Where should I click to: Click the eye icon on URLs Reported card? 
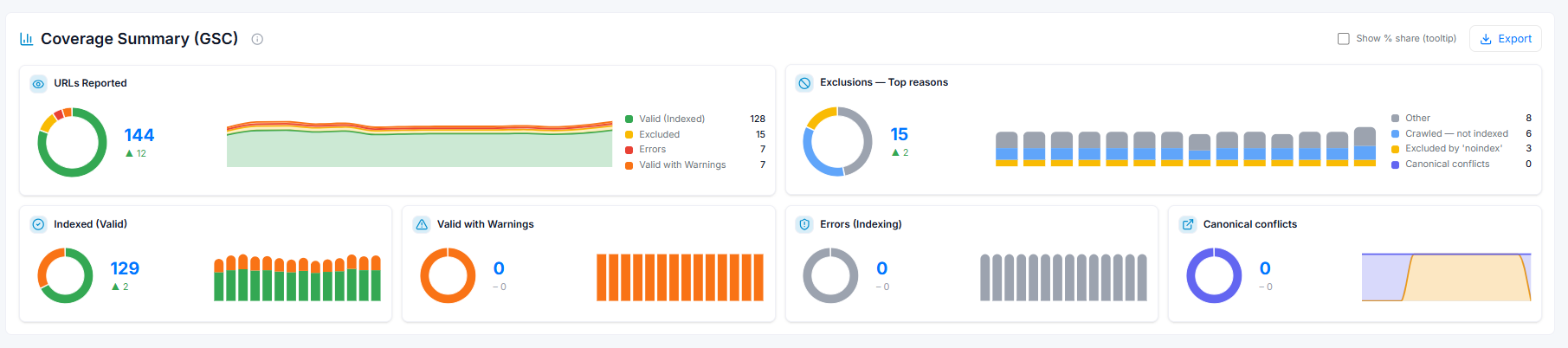pyautogui.click(x=38, y=84)
